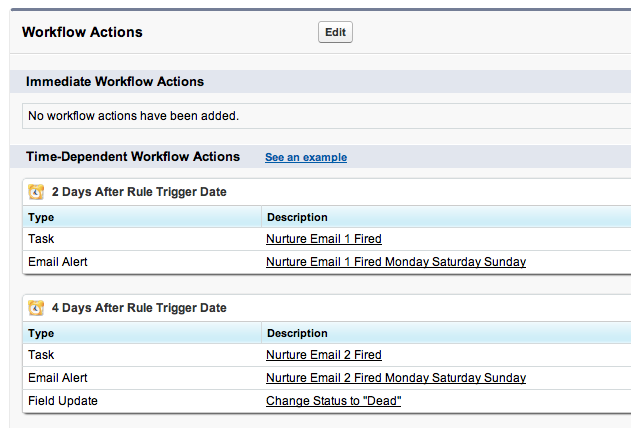631x428 pixels.
Task: Click the Time-Dependent Workflow Actions section header
Action: pyautogui.click(x=133, y=156)
